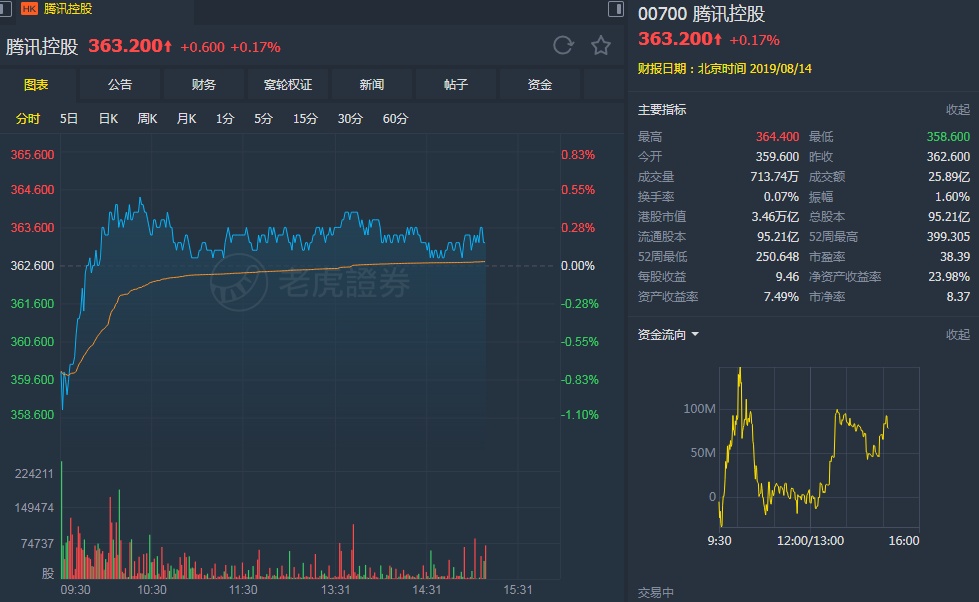Refresh the stock quote data

[x=563, y=45]
